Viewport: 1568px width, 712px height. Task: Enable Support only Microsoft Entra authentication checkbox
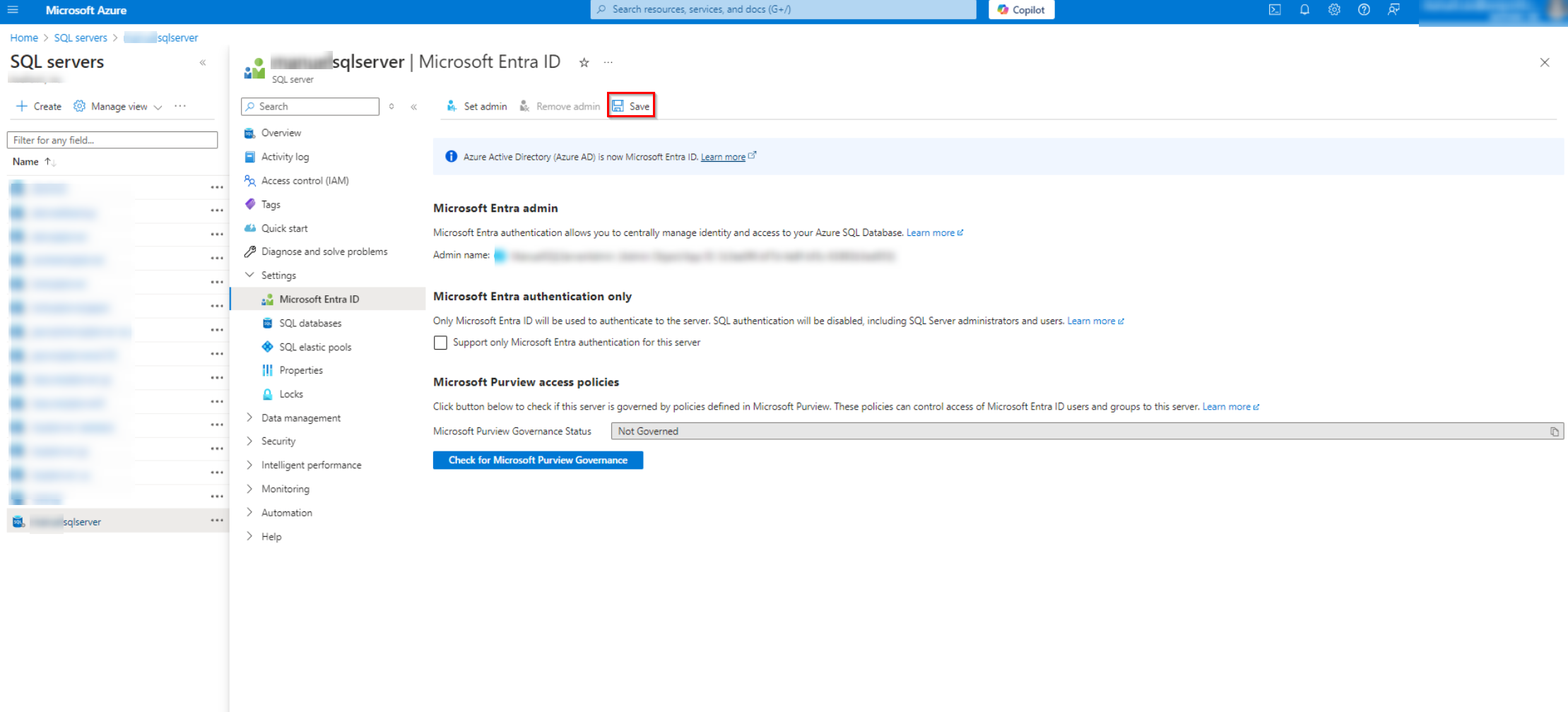[440, 343]
